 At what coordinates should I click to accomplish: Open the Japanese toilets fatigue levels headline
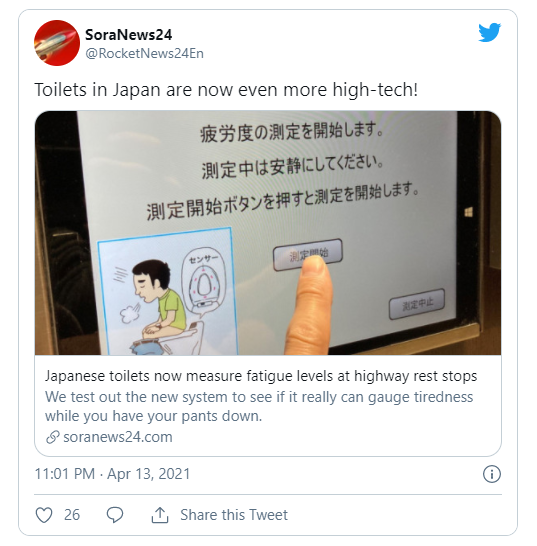261,376
